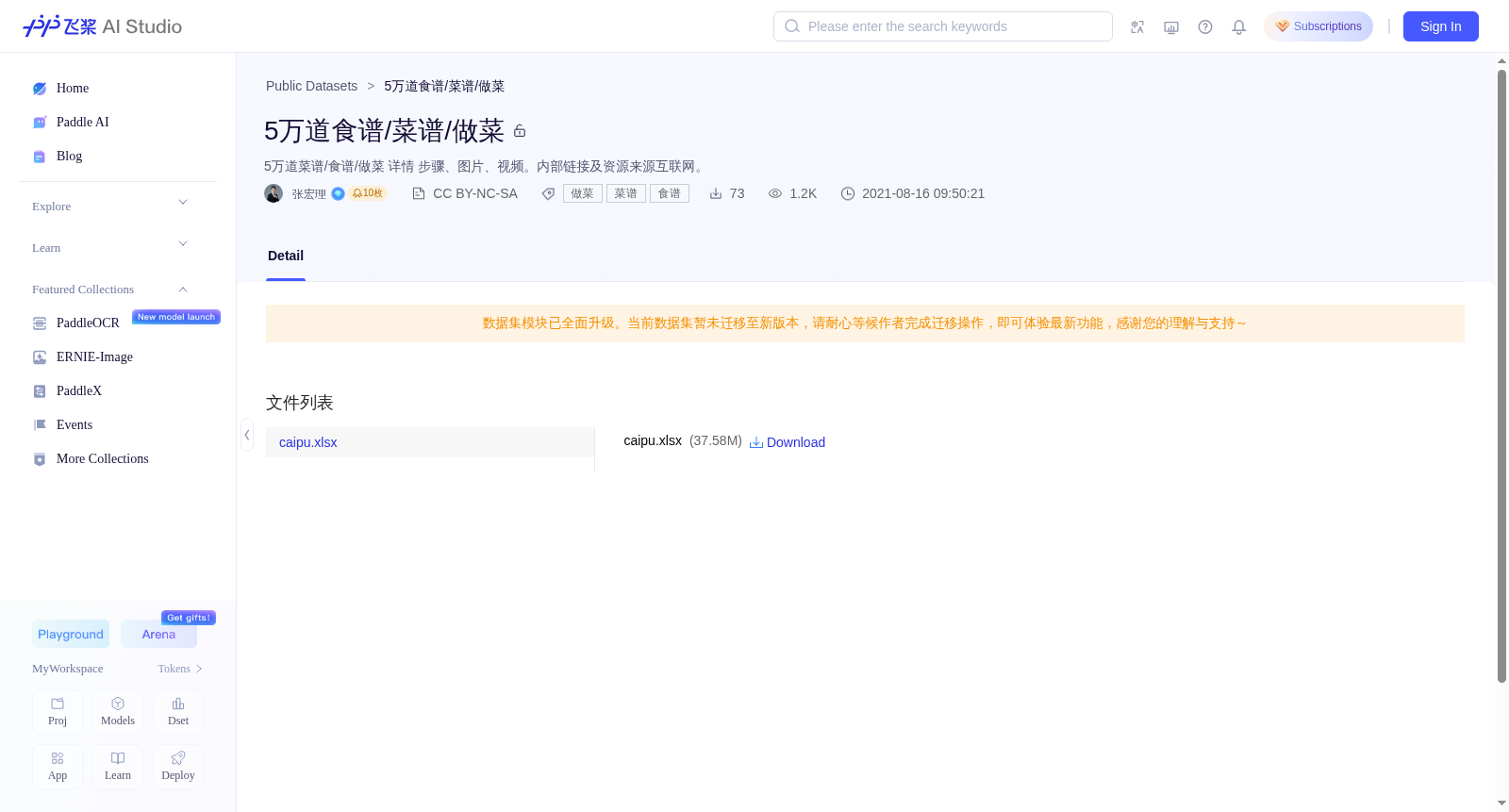Click the page vertical scrollbar
The image size is (1509, 812).
tap(1501, 375)
